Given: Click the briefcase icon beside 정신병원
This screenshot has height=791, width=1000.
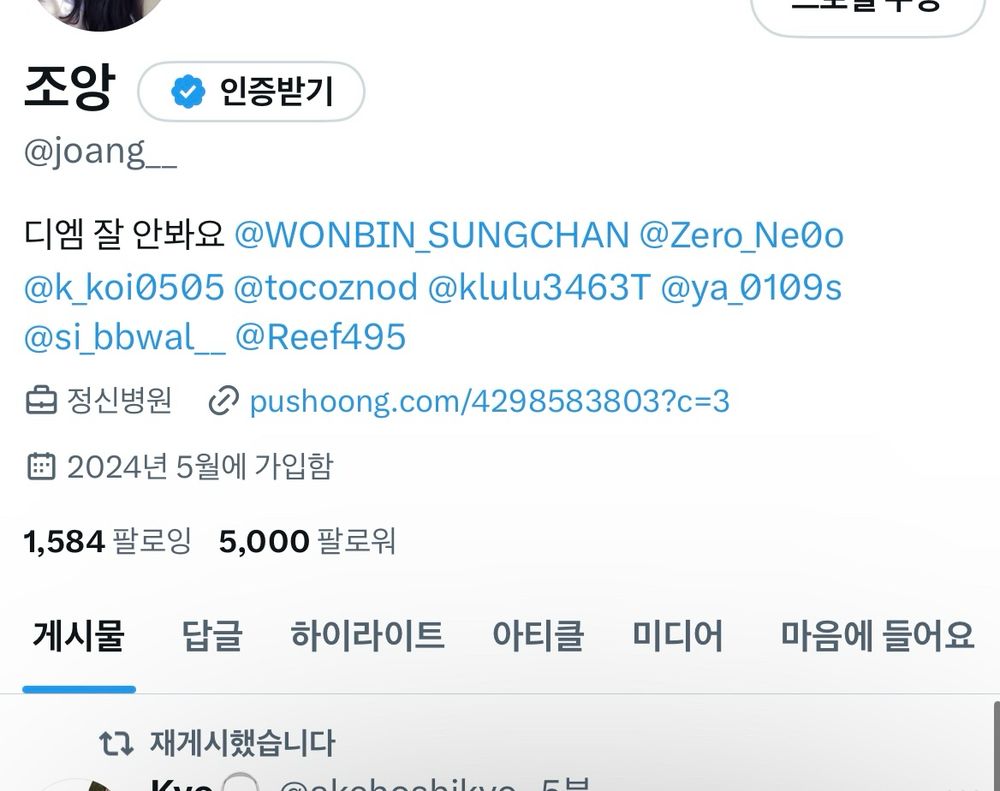Looking at the screenshot, I should pyautogui.click(x=41, y=401).
